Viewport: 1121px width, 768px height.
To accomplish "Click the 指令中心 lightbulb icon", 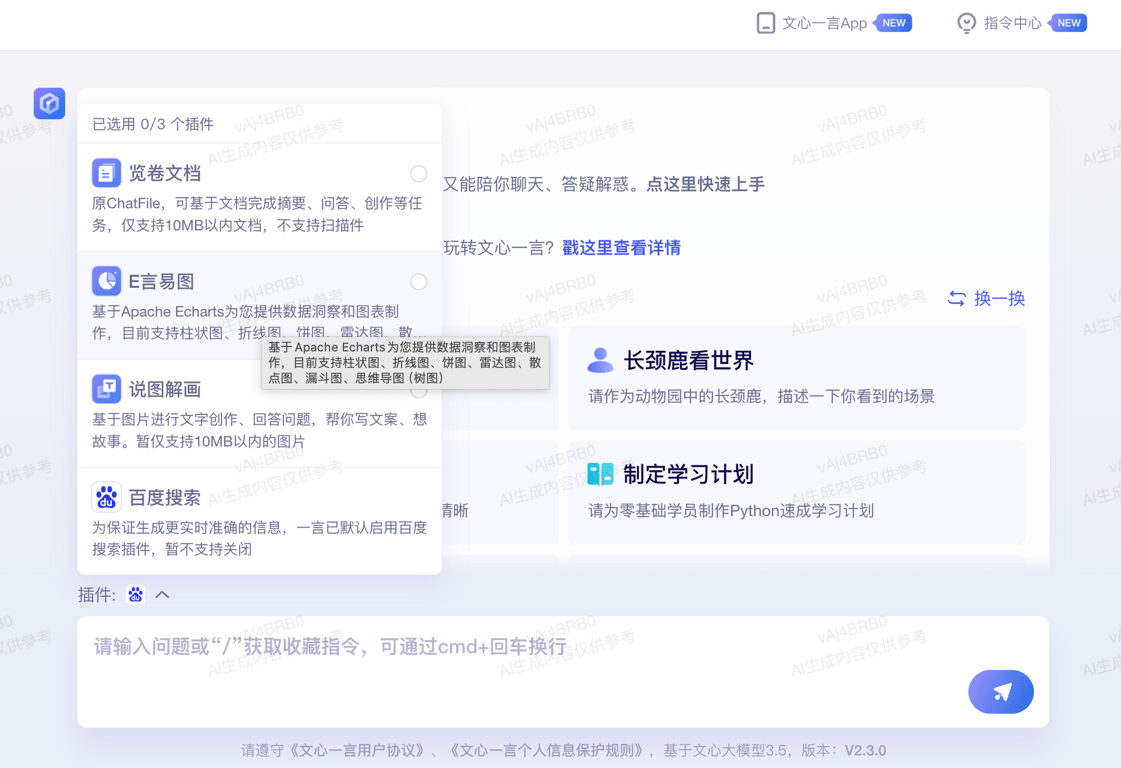I will (x=967, y=23).
